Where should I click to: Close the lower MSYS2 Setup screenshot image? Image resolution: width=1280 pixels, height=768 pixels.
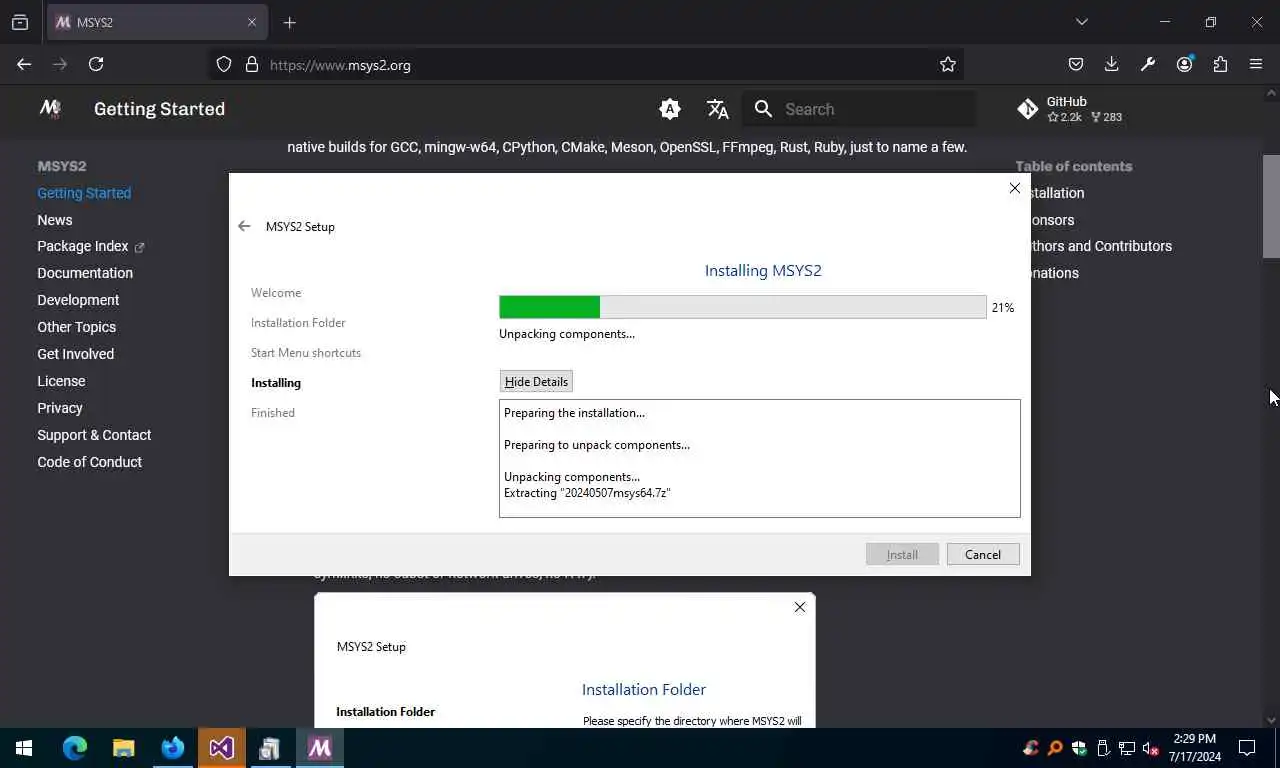799,607
